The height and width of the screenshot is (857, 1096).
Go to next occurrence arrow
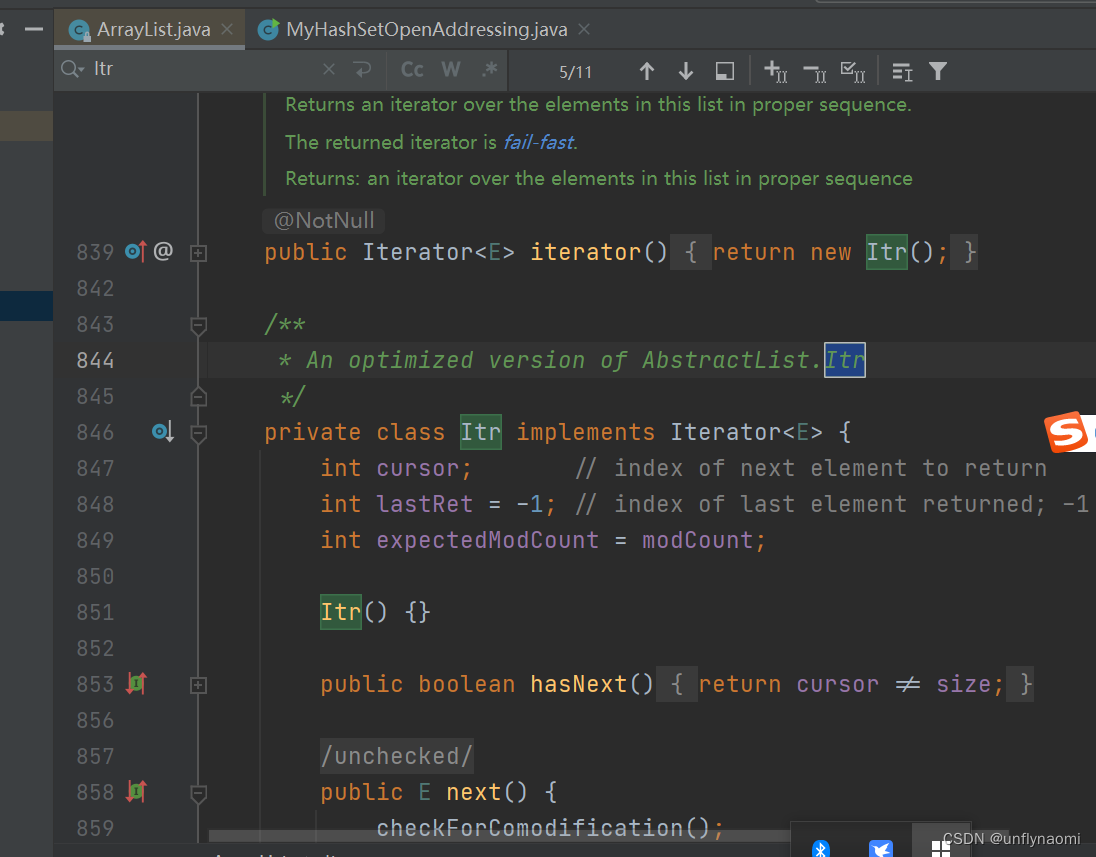[x=686, y=71]
